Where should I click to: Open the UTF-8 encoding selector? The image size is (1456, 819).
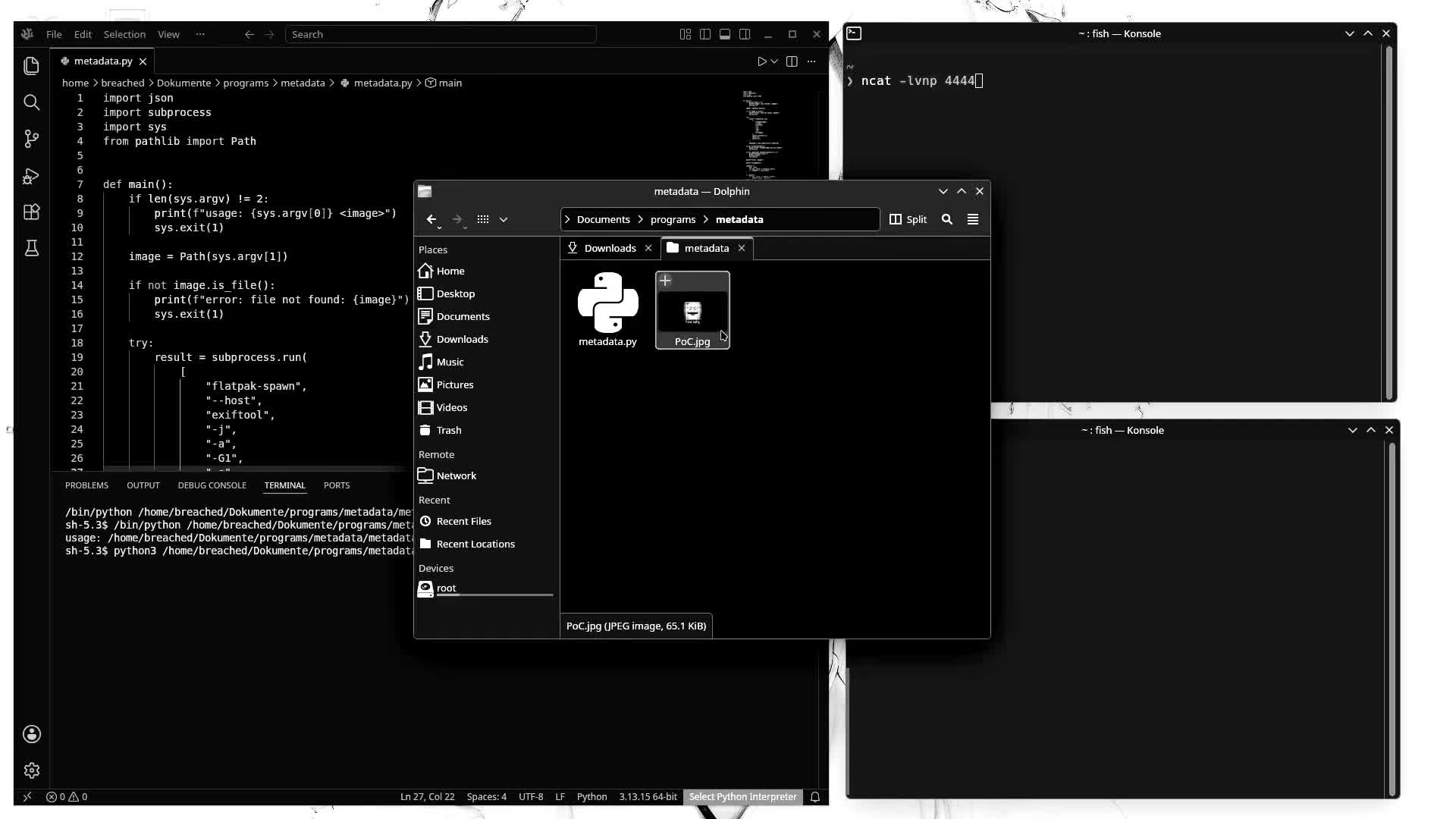tap(531, 797)
